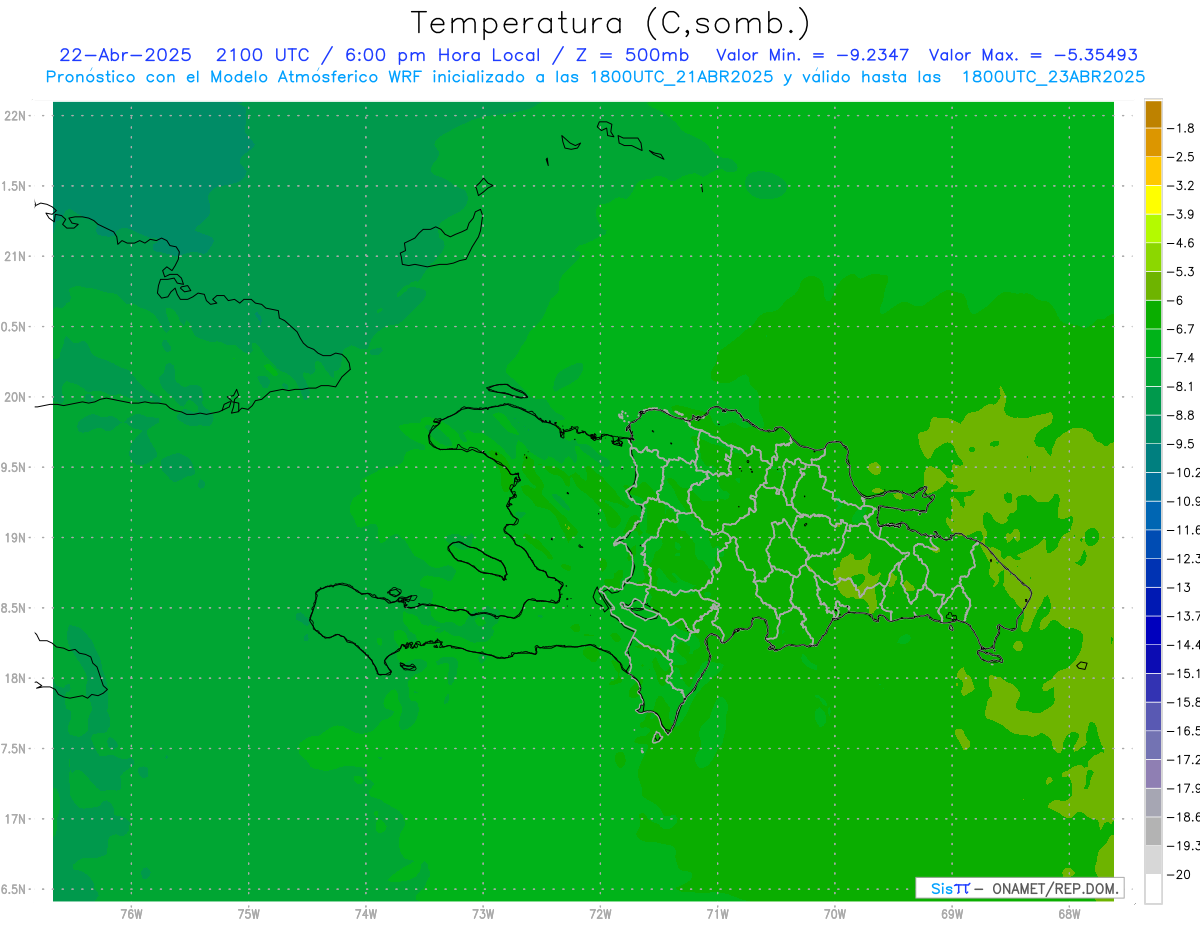Click the '8.5N' latitude label
Viewport: 1200px width, 927px height.
click(x=14, y=608)
